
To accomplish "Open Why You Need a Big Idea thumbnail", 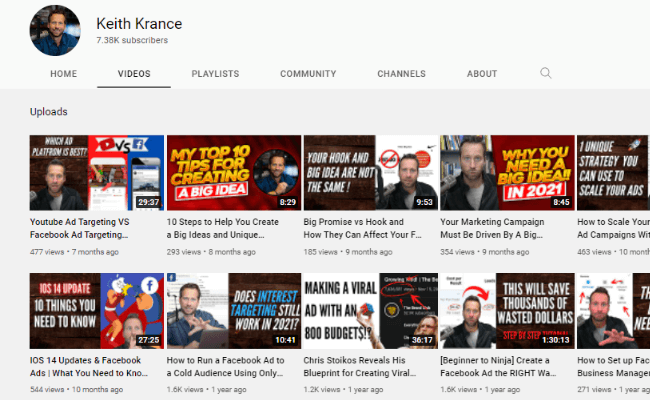I will tap(507, 172).
